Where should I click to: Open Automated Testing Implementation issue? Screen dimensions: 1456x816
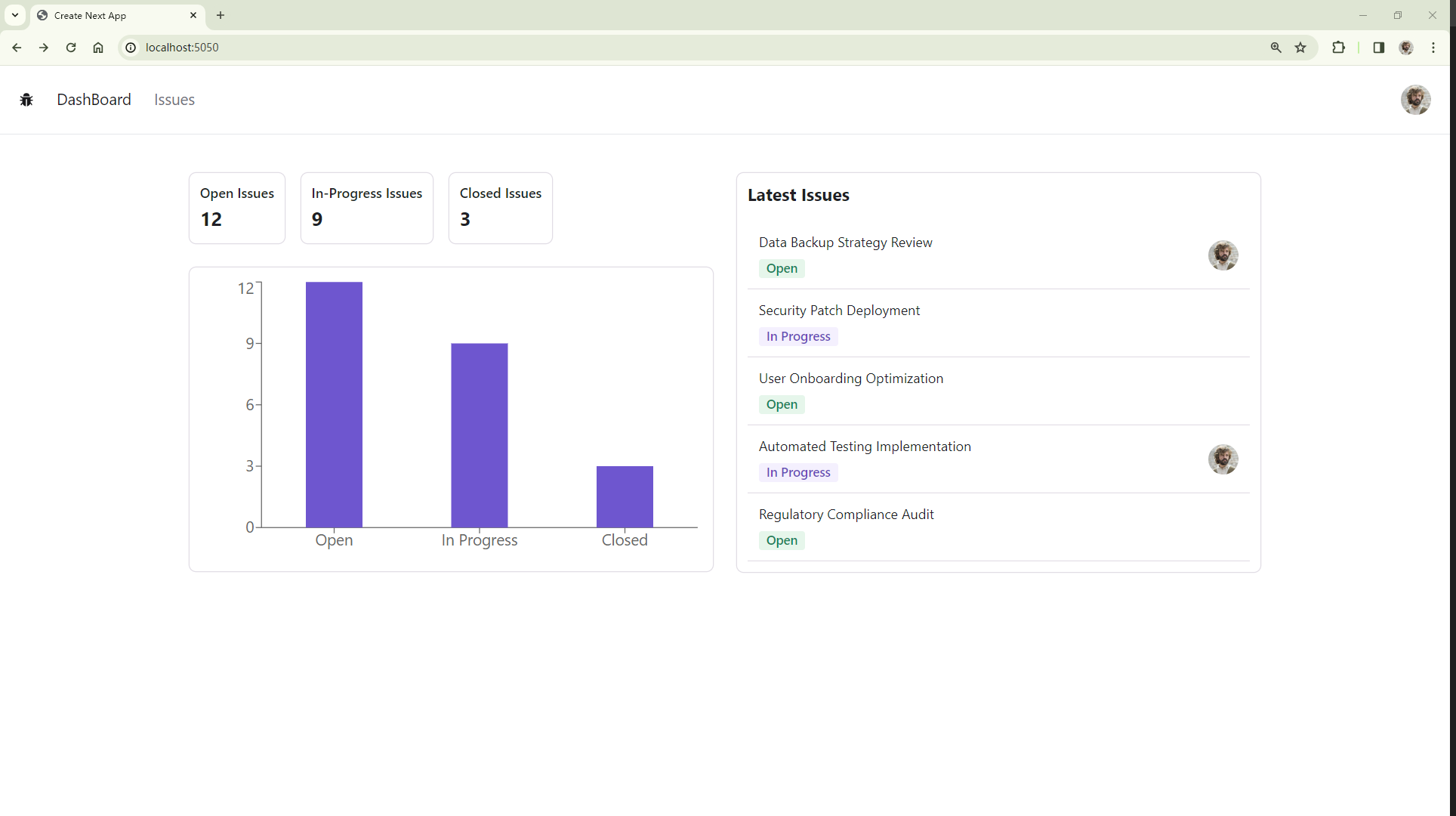click(865, 447)
